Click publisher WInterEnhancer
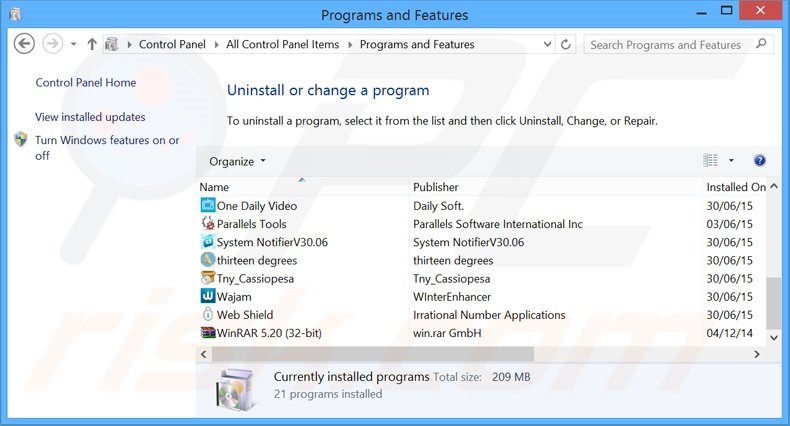Screen dimensions: 790x426 pos(451,297)
